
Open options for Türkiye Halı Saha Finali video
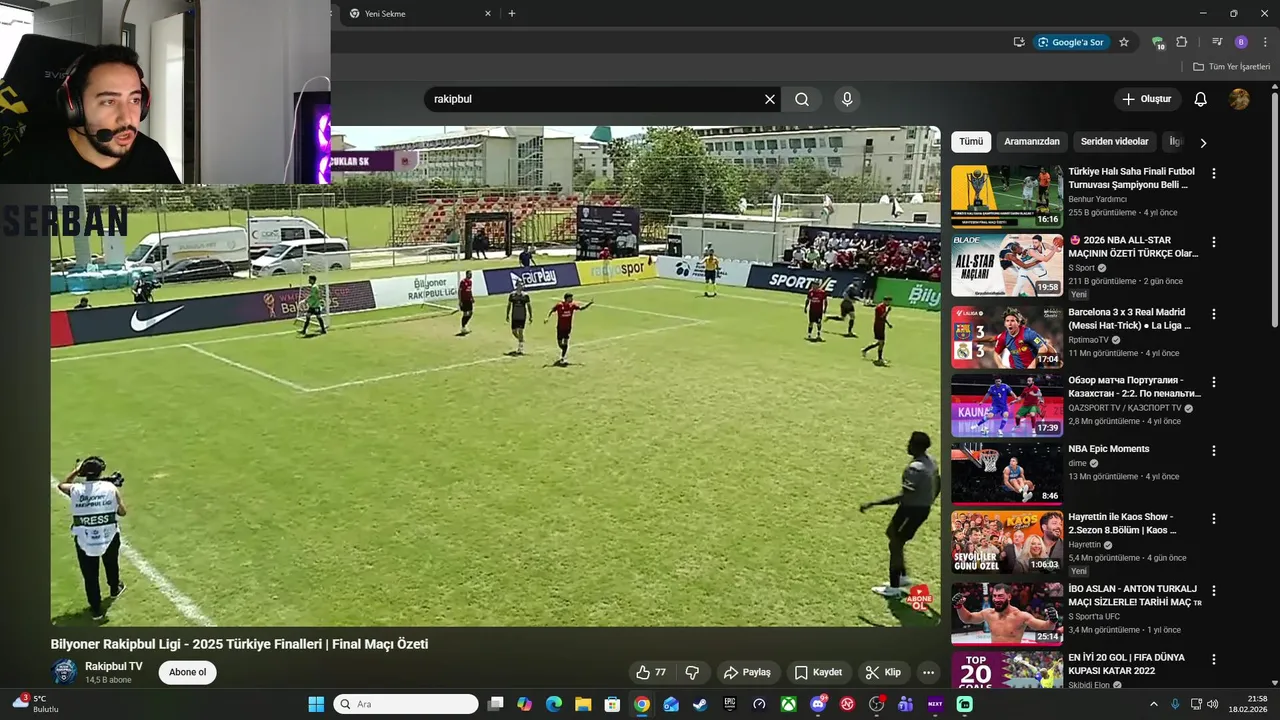(x=1214, y=173)
